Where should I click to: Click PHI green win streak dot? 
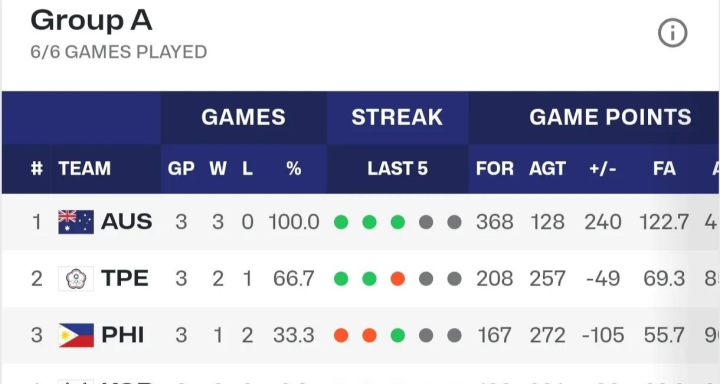398,335
